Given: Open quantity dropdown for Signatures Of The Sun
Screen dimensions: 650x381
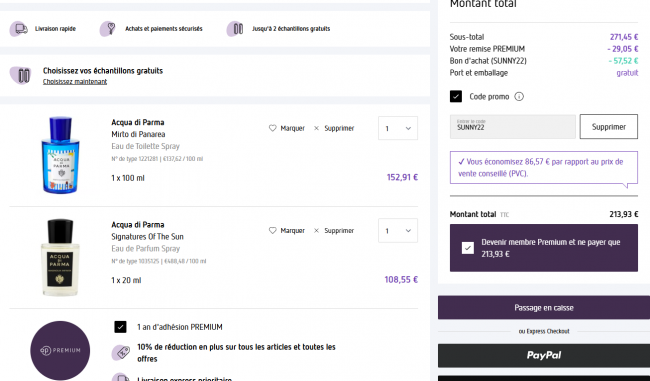Looking at the screenshot, I should tap(398, 231).
